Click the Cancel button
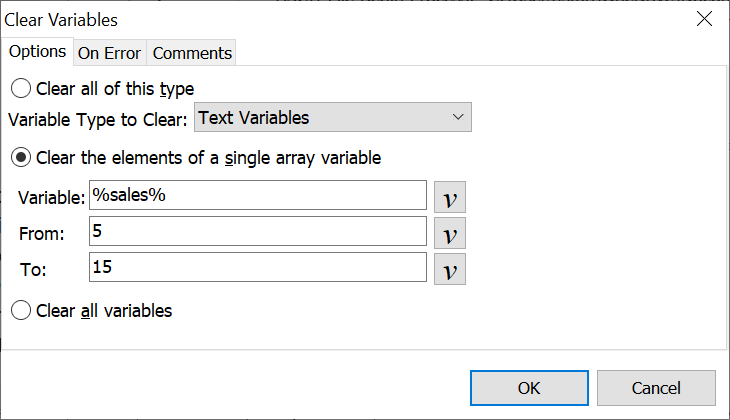Image resolution: width=730 pixels, height=420 pixels. pos(656,388)
